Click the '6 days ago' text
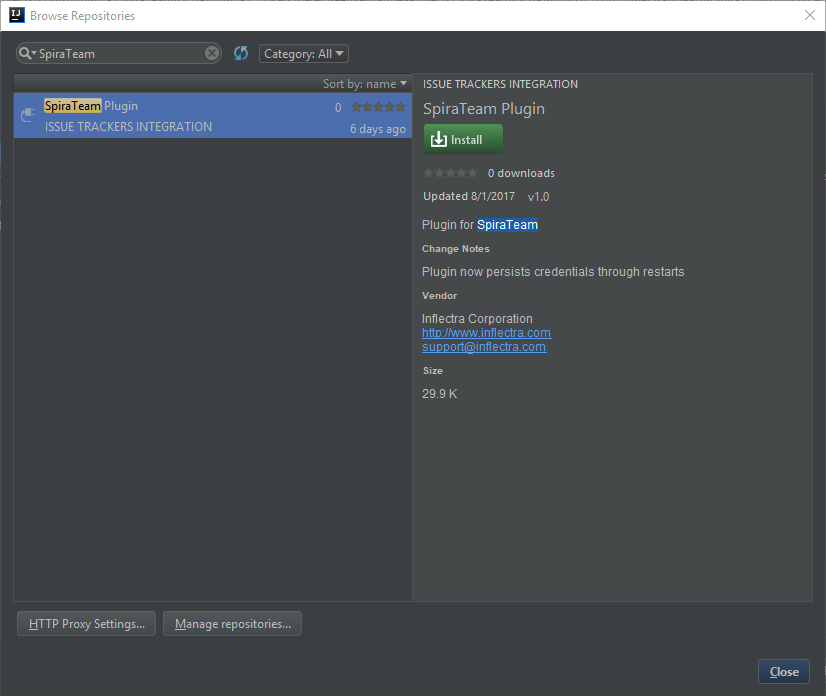Screen dimensions: 826x696 378,129
